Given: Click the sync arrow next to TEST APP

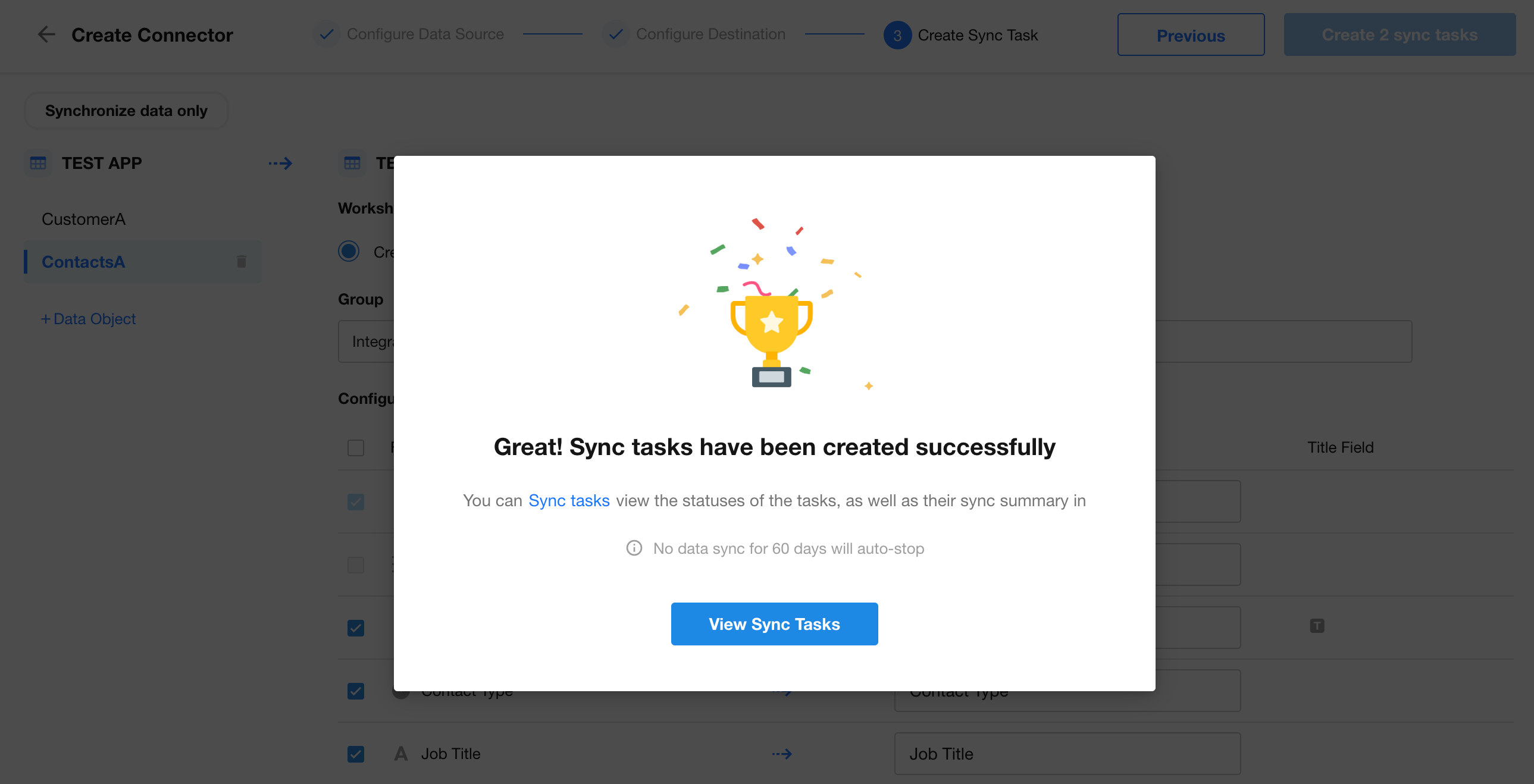Looking at the screenshot, I should click(280, 163).
